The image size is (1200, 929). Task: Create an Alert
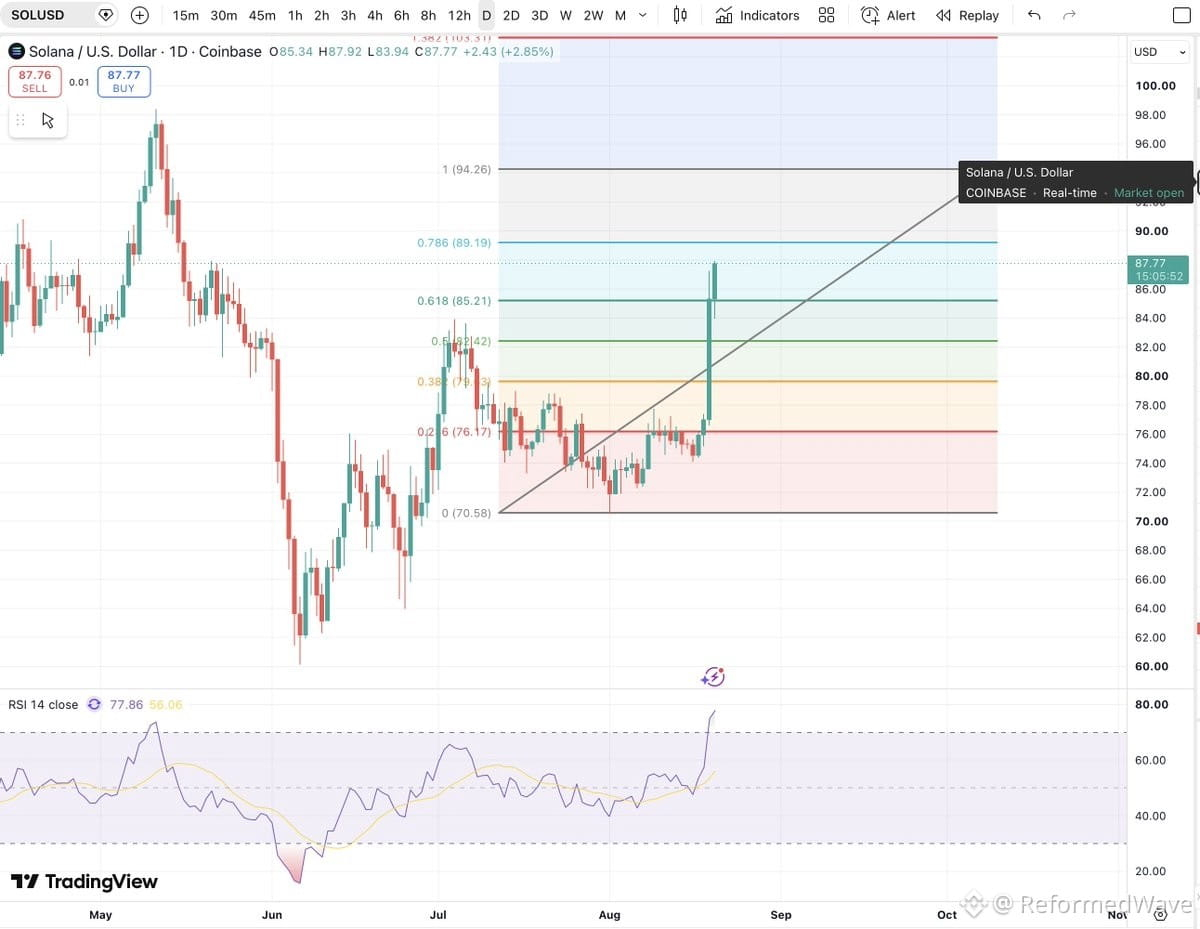click(888, 15)
